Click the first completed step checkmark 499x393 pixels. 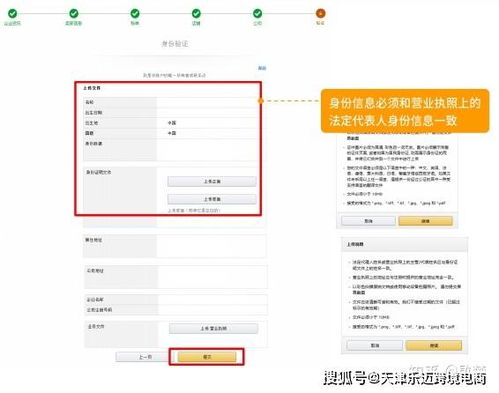[x=12, y=13]
